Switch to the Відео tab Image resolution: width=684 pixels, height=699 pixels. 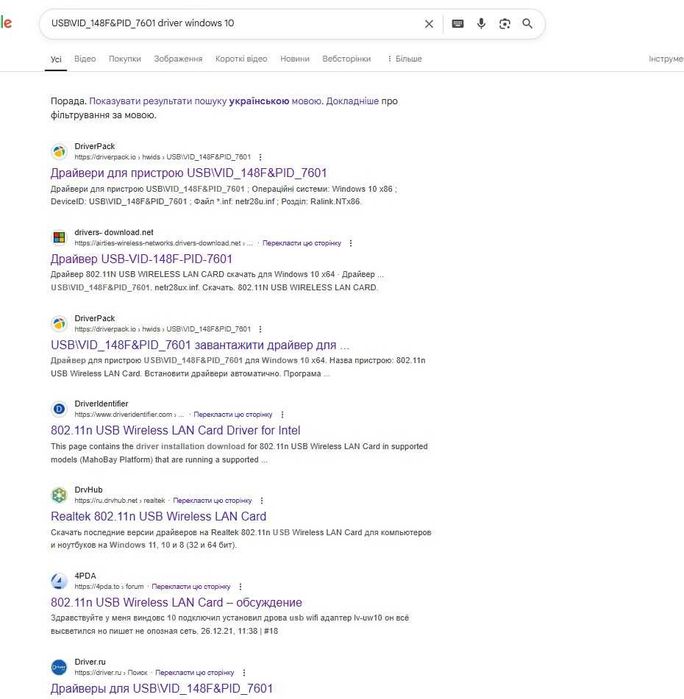(x=85, y=59)
